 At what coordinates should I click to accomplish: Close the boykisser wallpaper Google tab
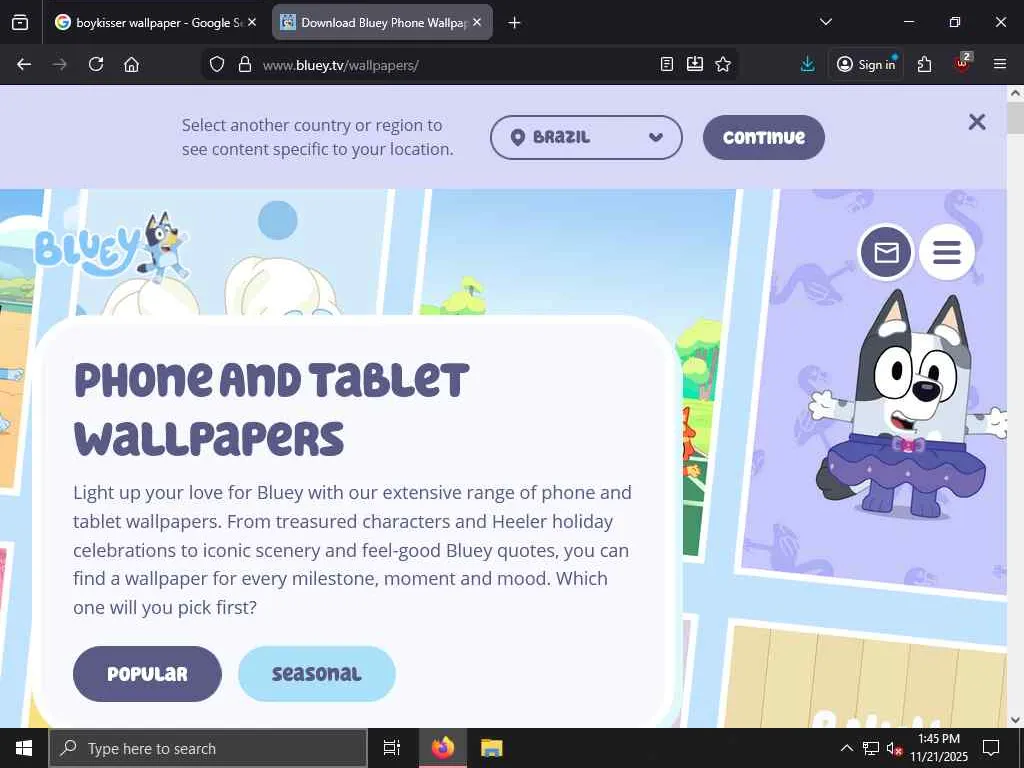[252, 22]
